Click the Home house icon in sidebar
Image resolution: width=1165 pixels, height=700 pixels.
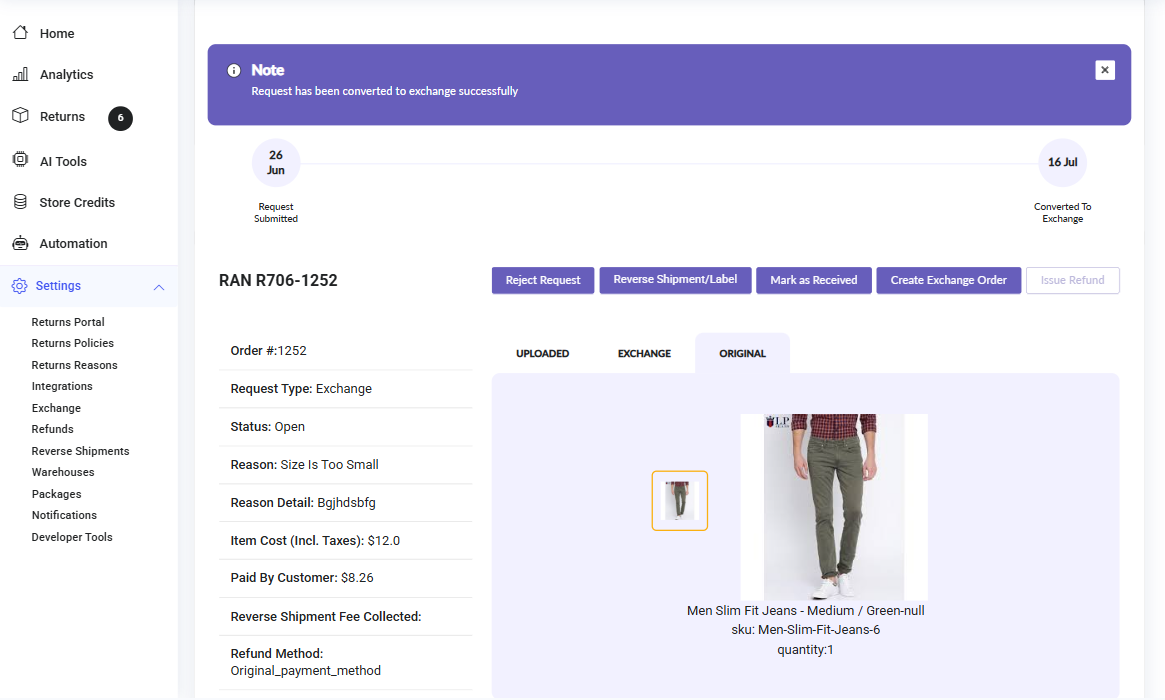click(20, 33)
